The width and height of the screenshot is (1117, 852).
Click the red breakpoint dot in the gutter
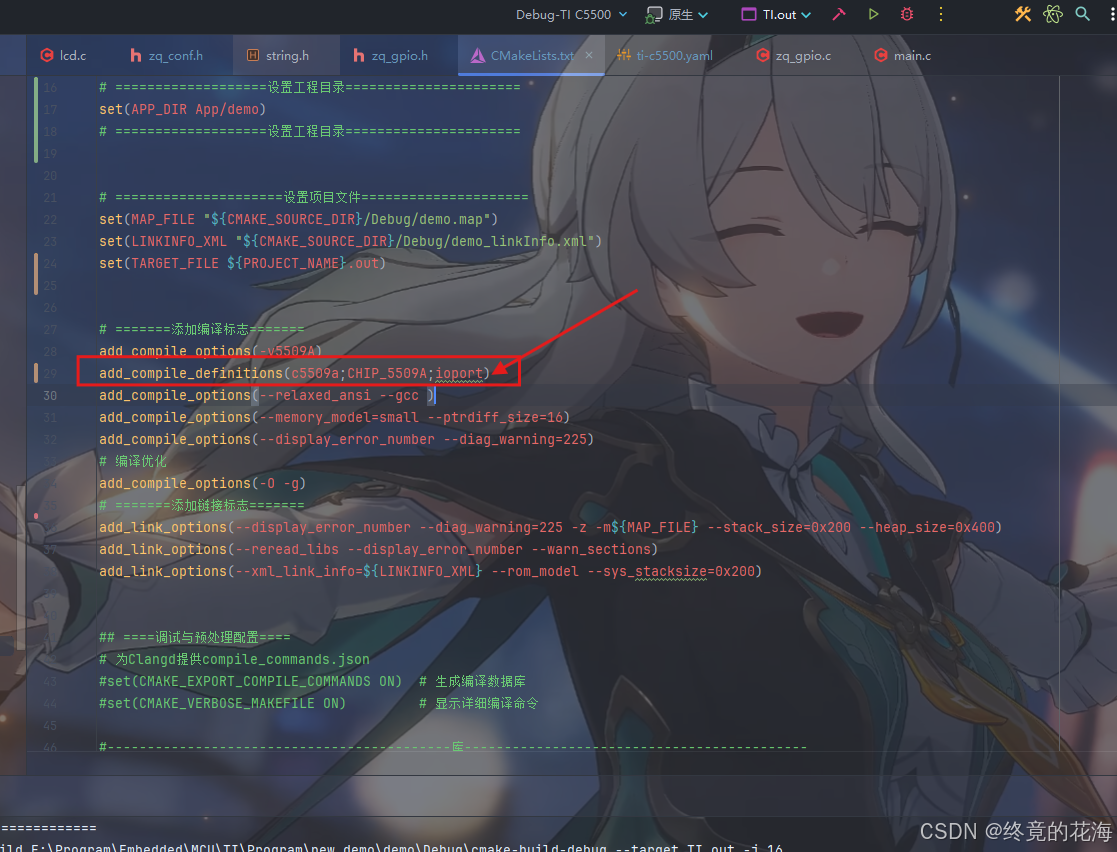point(36,516)
